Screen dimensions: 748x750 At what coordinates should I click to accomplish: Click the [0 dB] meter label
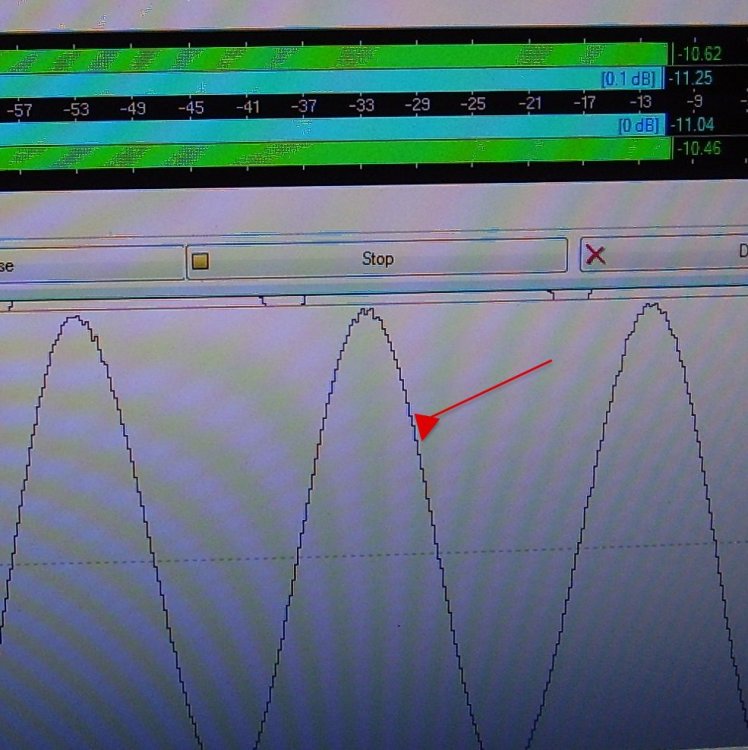(637, 125)
